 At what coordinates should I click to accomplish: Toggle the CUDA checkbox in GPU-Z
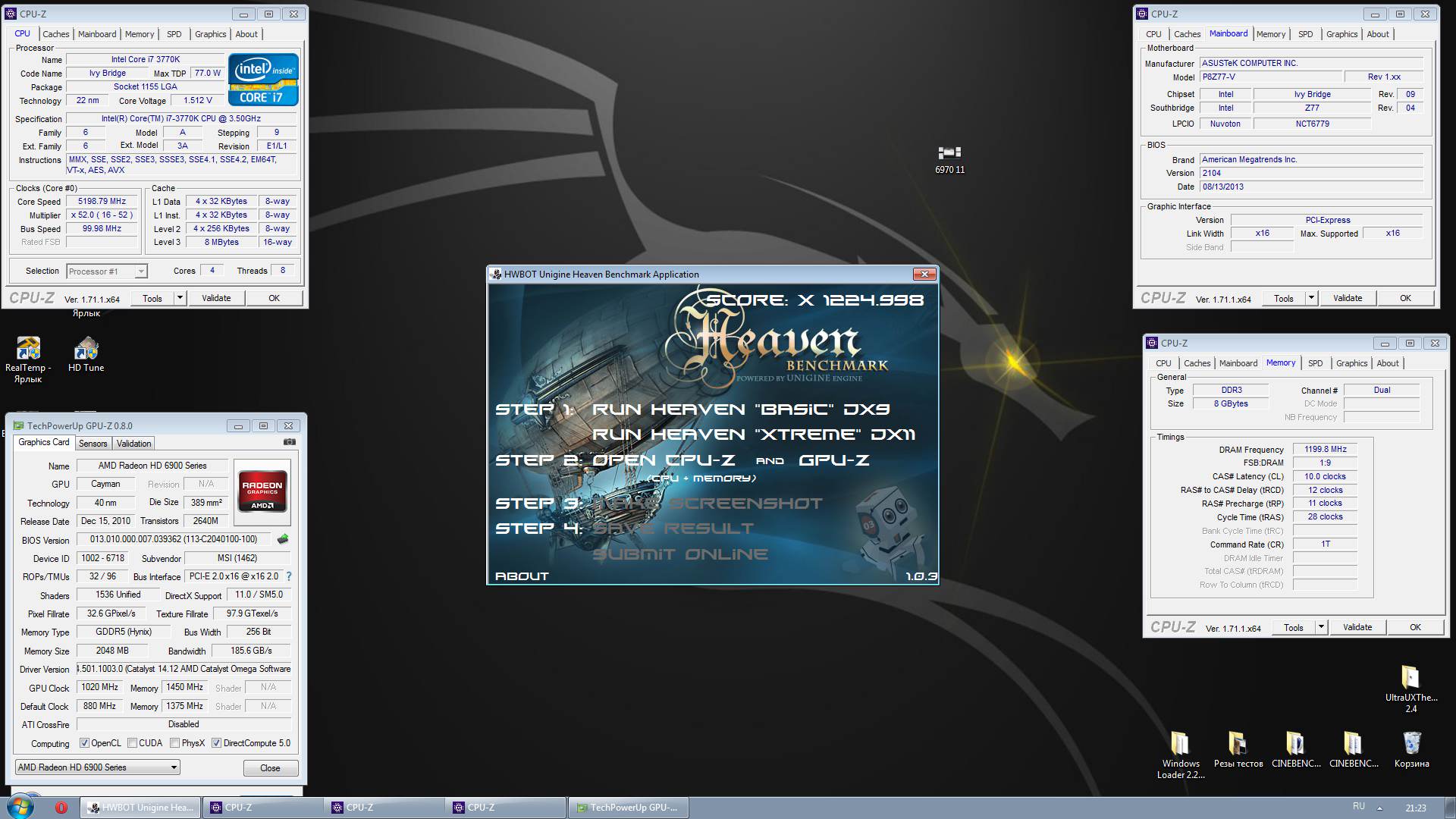[132, 743]
